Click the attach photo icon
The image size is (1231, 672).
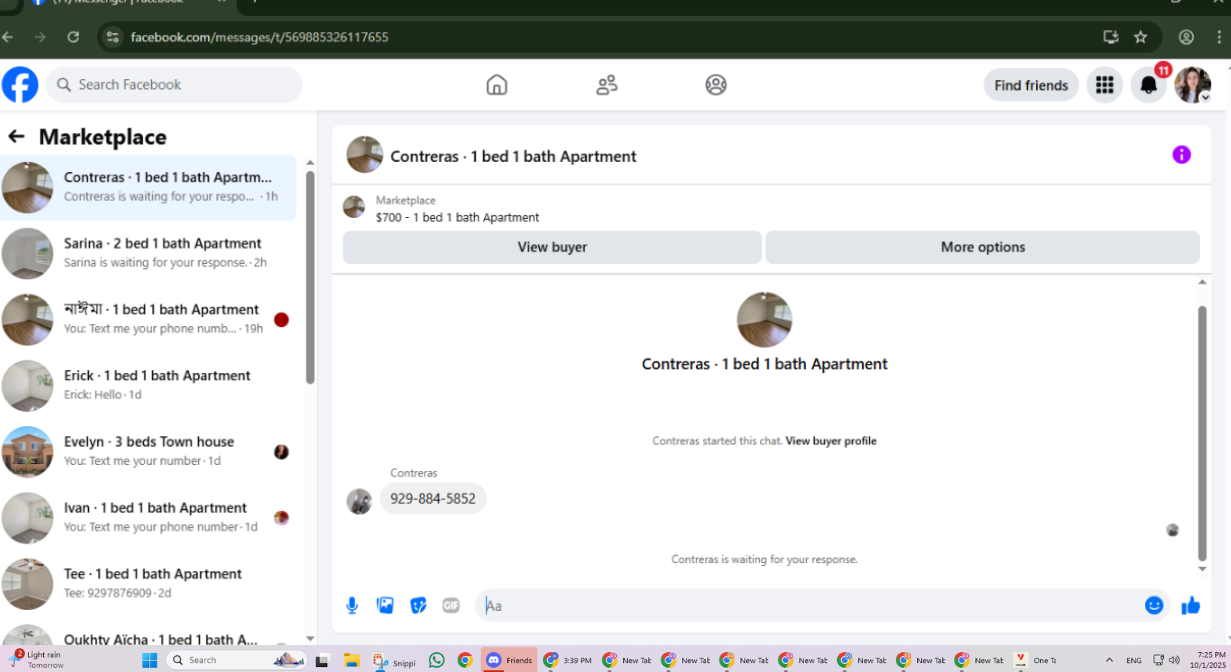[x=385, y=605]
